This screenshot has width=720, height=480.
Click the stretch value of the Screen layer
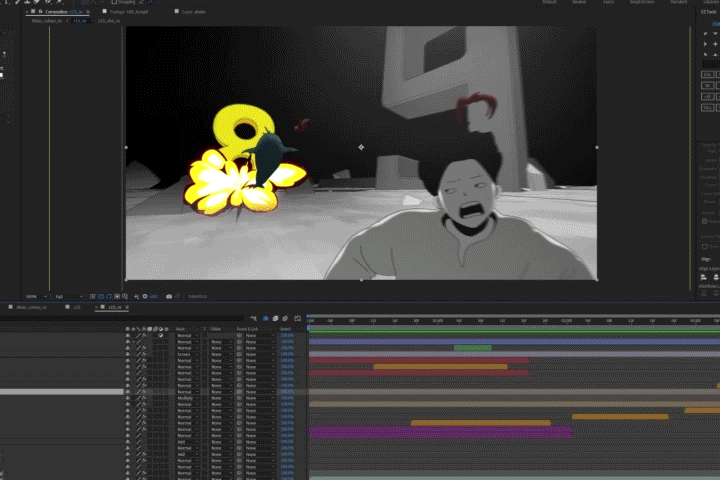coord(287,355)
